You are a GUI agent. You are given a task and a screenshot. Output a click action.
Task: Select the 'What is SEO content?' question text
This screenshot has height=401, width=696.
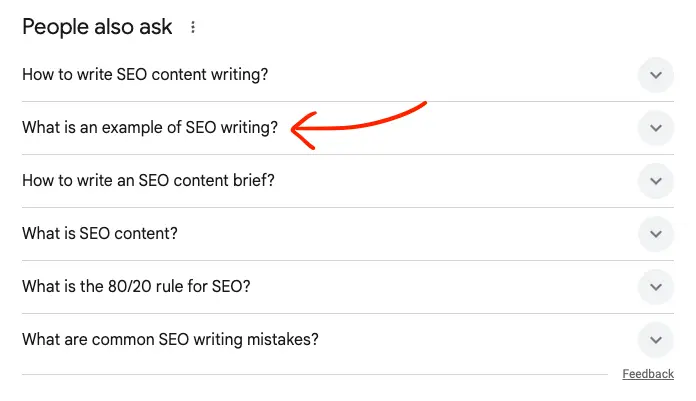point(100,234)
